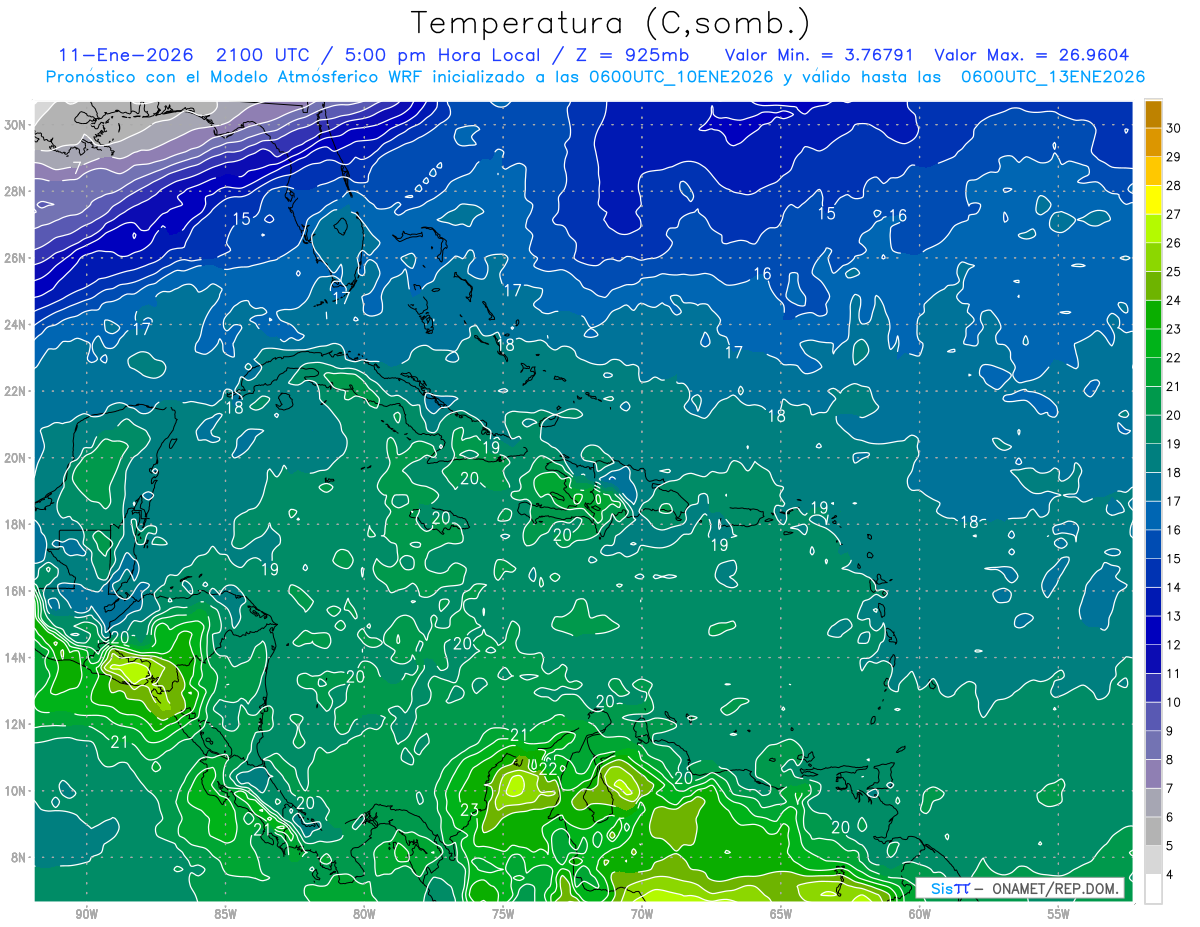The image size is (1200, 927).
Task: Click the color scale label 24
Action: pos(1175,300)
